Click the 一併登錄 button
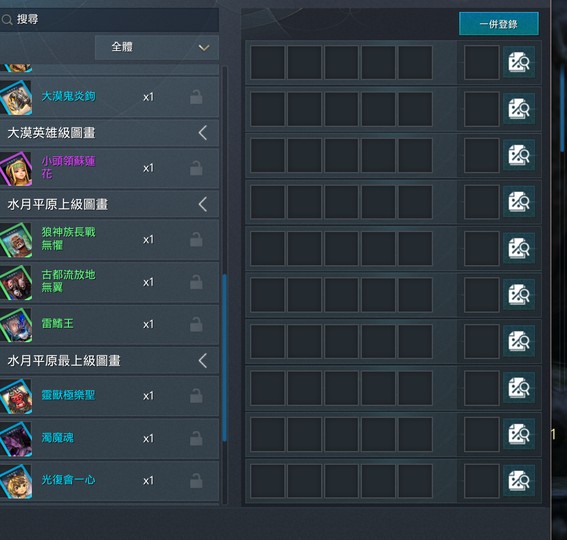Screen dimensions: 567x540 click(x=499, y=24)
